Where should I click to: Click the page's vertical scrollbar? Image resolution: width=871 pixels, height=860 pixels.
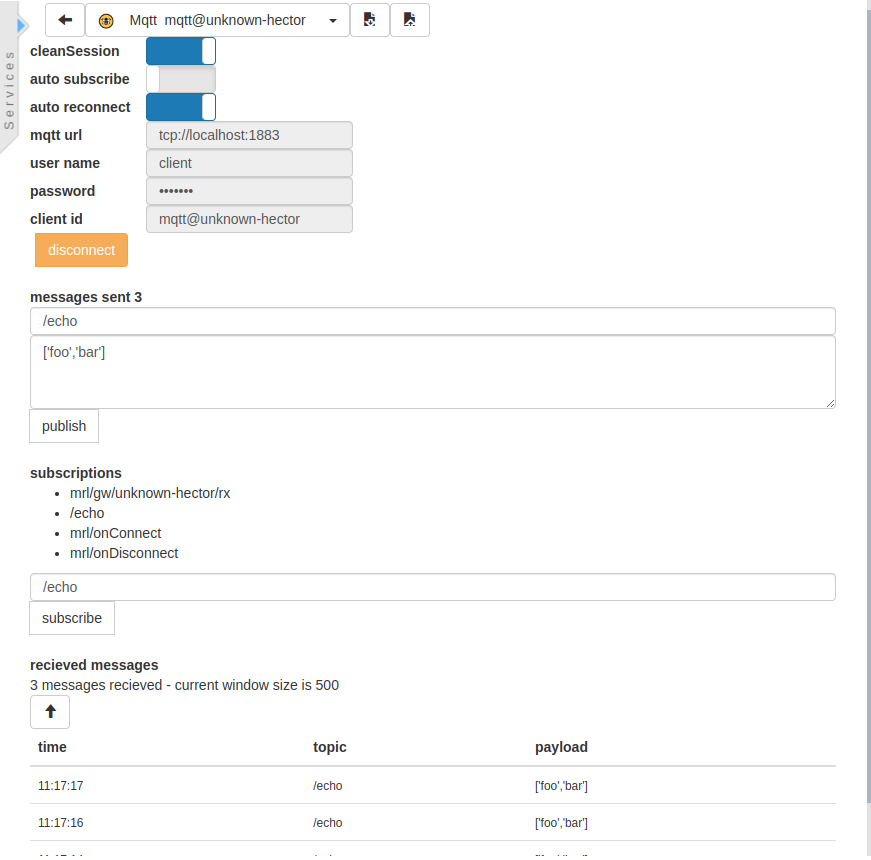click(x=866, y=400)
